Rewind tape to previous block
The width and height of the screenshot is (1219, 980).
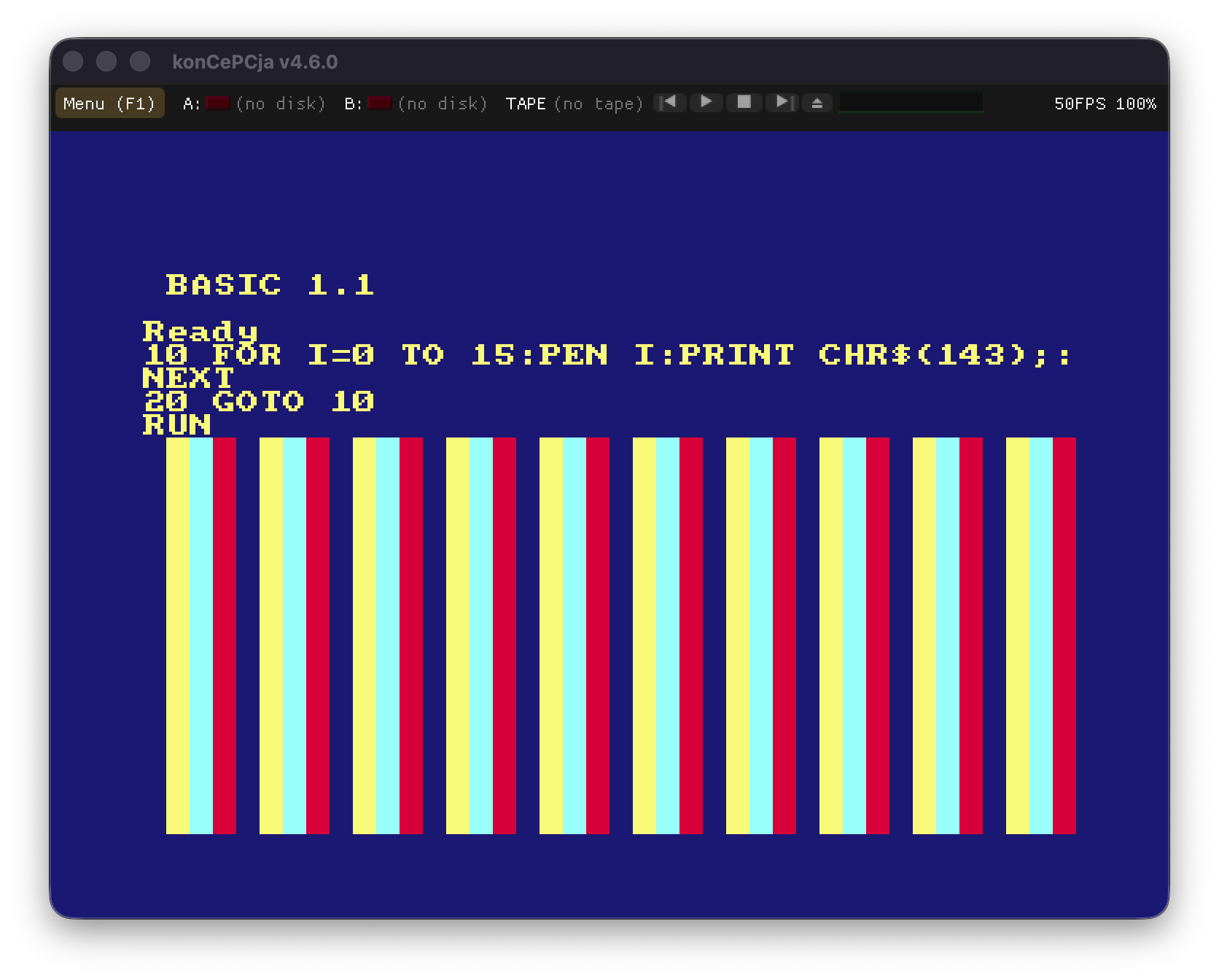pyautogui.click(x=669, y=102)
